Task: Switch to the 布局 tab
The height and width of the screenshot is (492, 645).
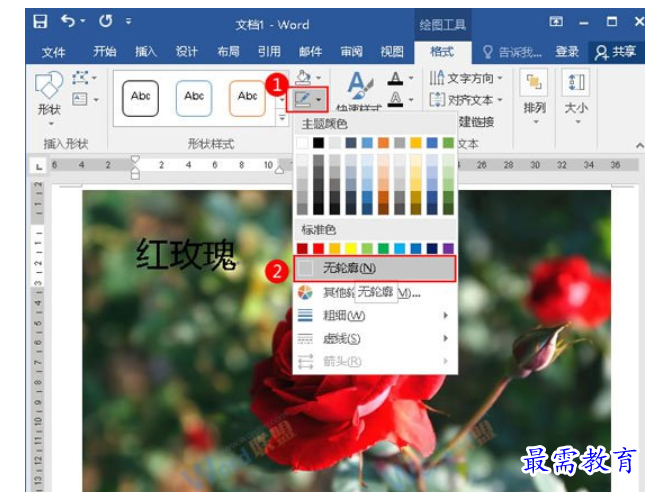Action: pos(228,52)
